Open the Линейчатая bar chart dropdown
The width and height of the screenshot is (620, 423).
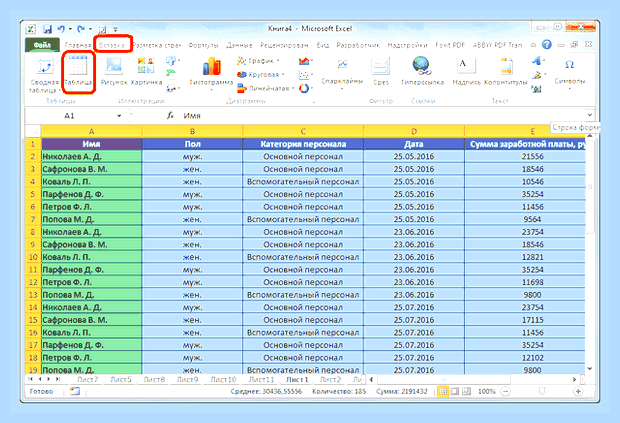click(265, 88)
